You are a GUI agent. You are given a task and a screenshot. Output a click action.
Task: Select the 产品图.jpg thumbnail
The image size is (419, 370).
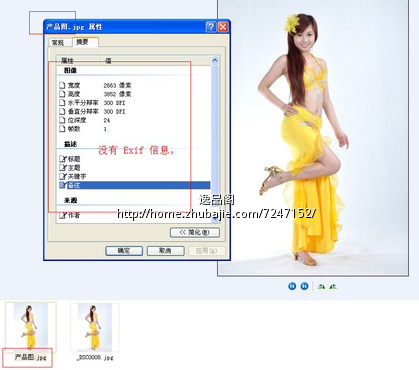point(31,327)
